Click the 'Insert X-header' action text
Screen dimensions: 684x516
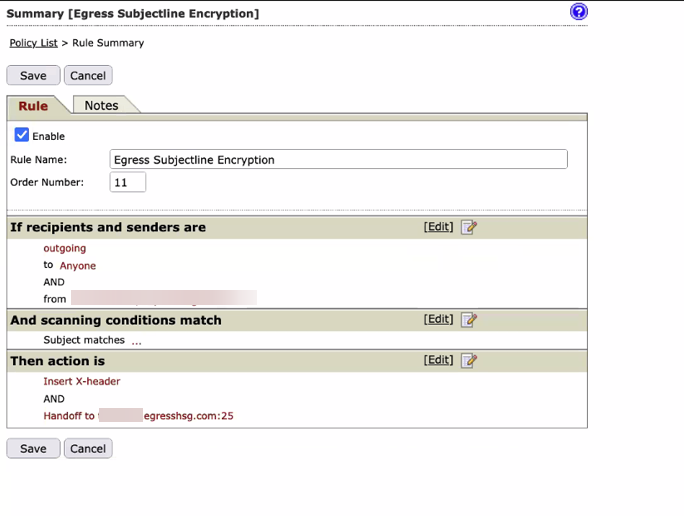pos(82,381)
